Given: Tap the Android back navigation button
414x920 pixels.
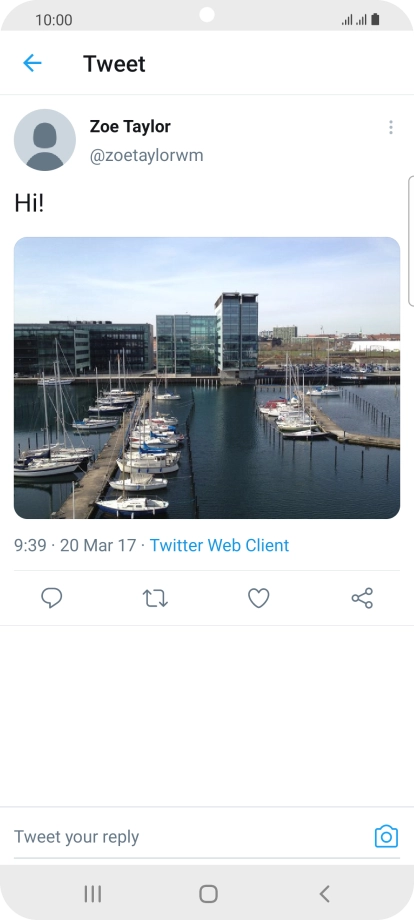Looking at the screenshot, I should [324, 894].
